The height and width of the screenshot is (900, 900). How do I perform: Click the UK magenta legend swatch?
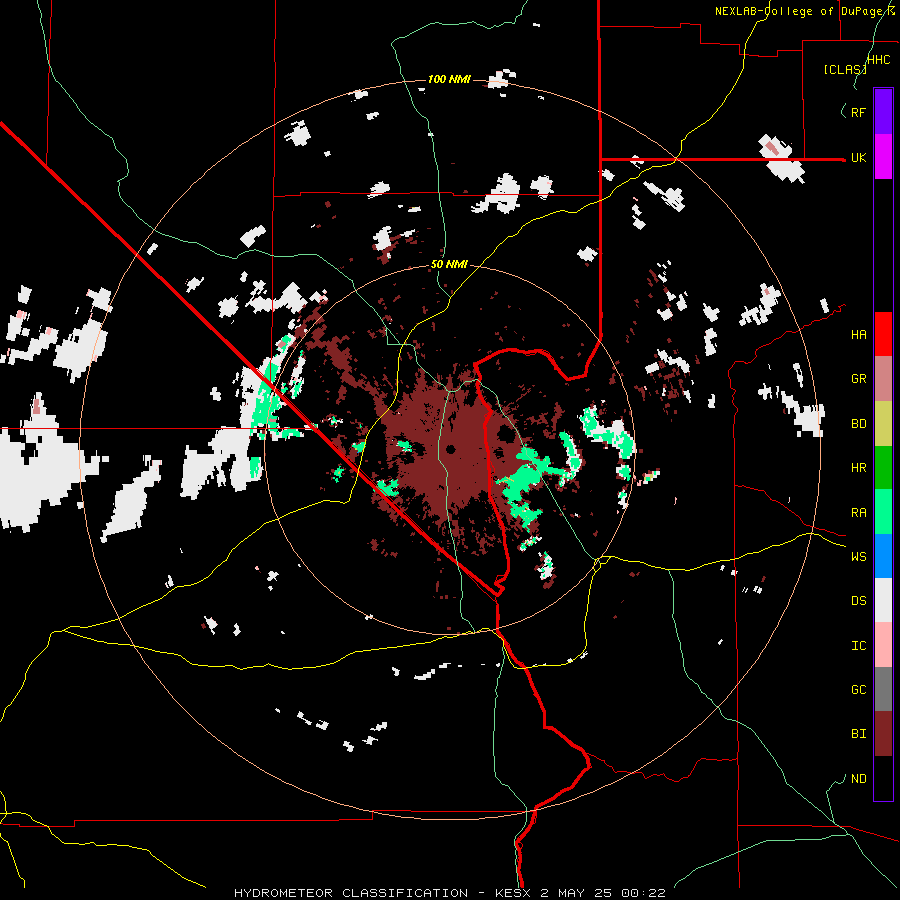pyautogui.click(x=883, y=157)
